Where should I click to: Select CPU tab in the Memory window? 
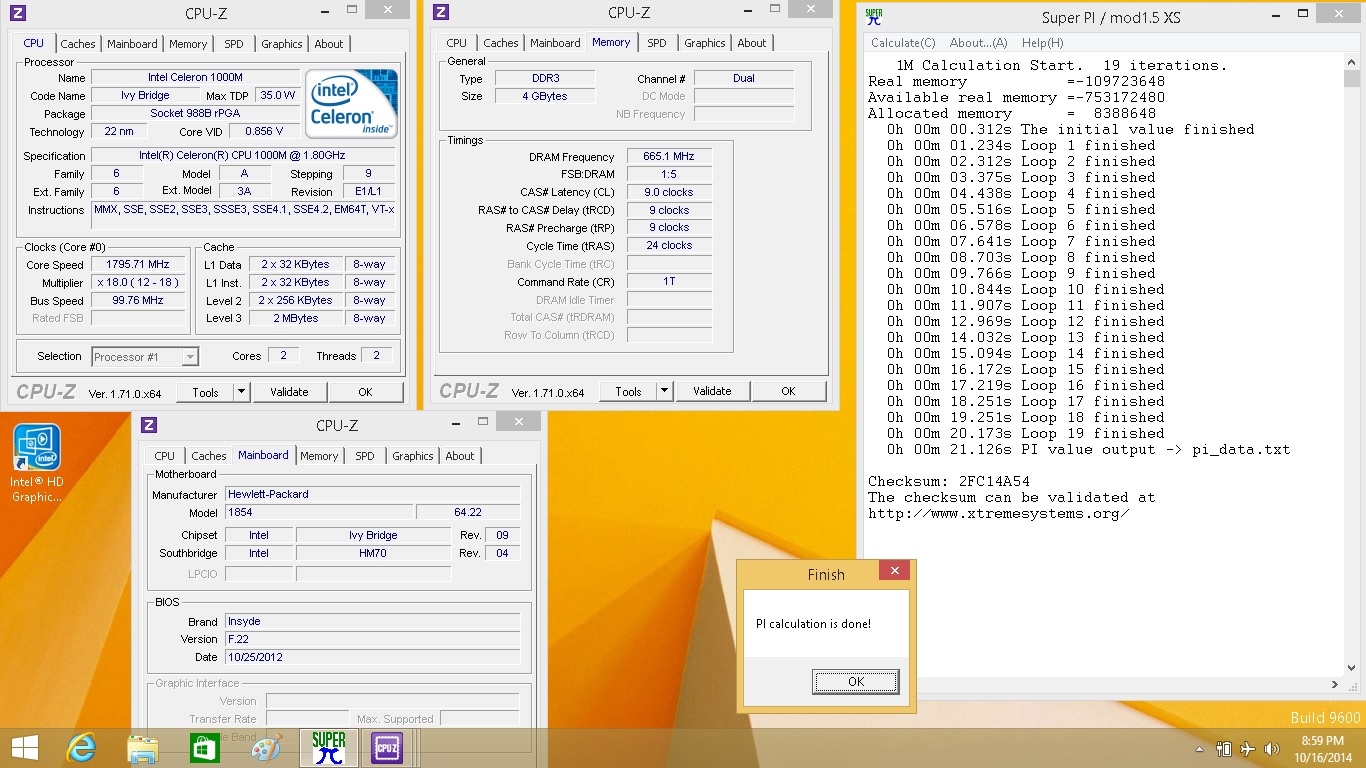pos(457,43)
